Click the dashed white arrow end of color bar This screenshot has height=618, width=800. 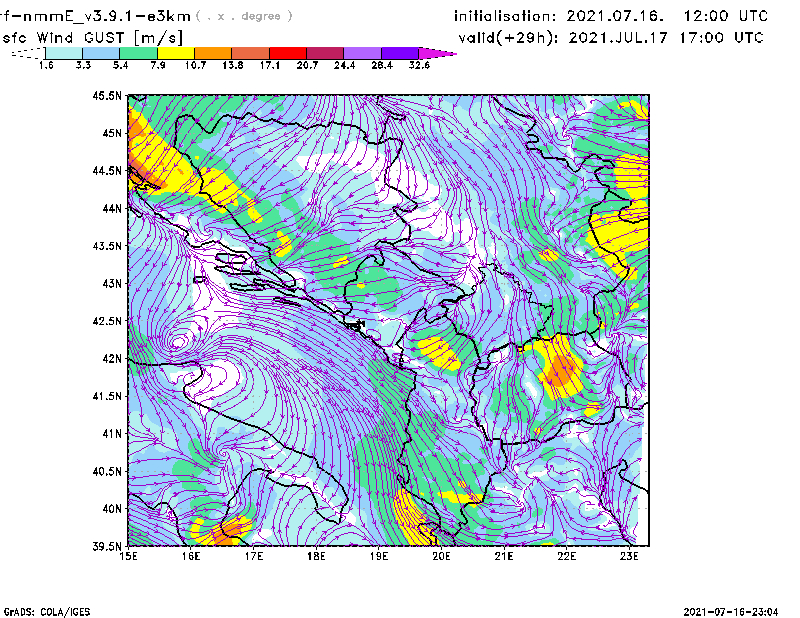point(28,53)
